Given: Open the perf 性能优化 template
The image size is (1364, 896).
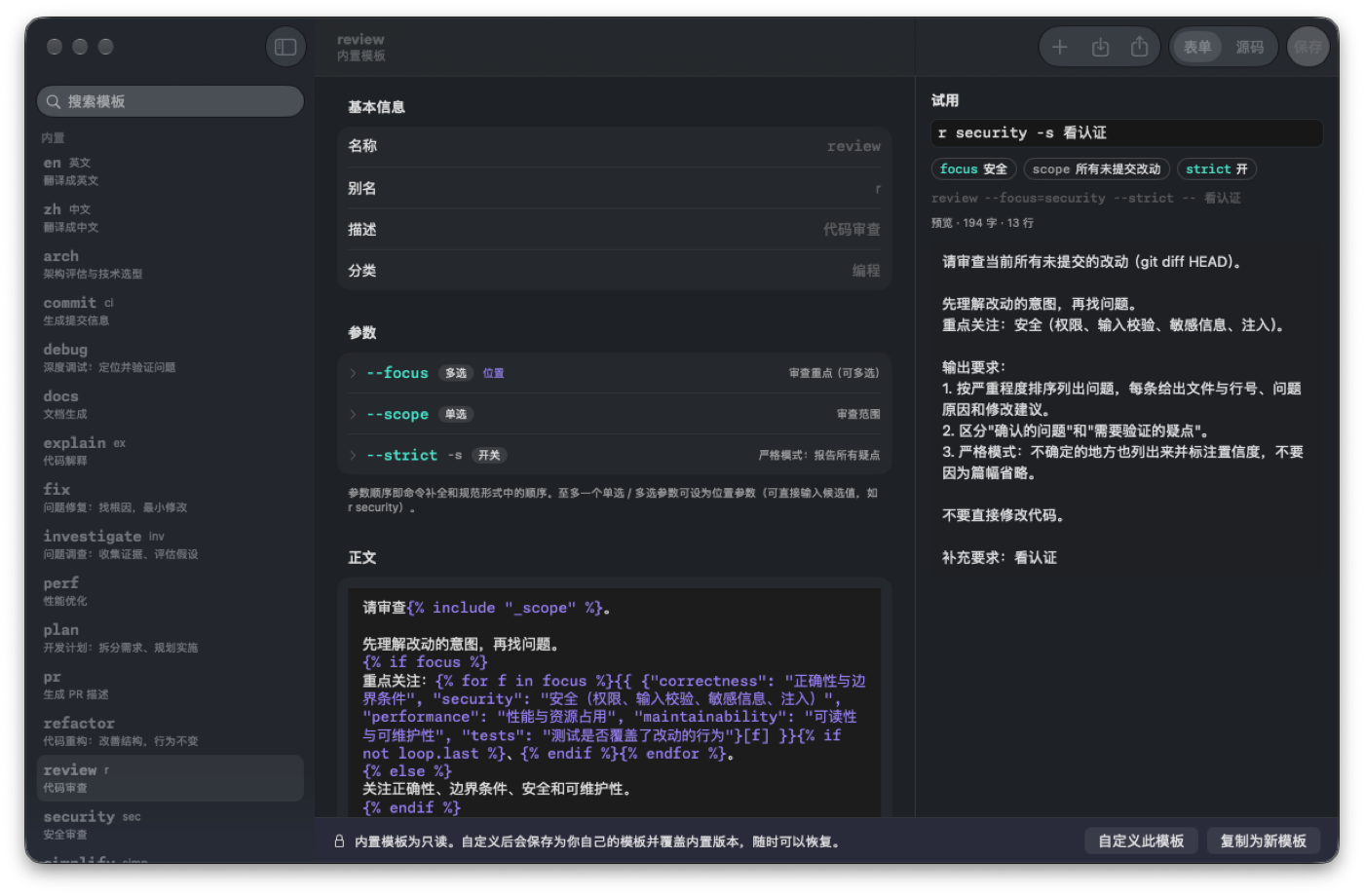Looking at the screenshot, I should point(170,591).
